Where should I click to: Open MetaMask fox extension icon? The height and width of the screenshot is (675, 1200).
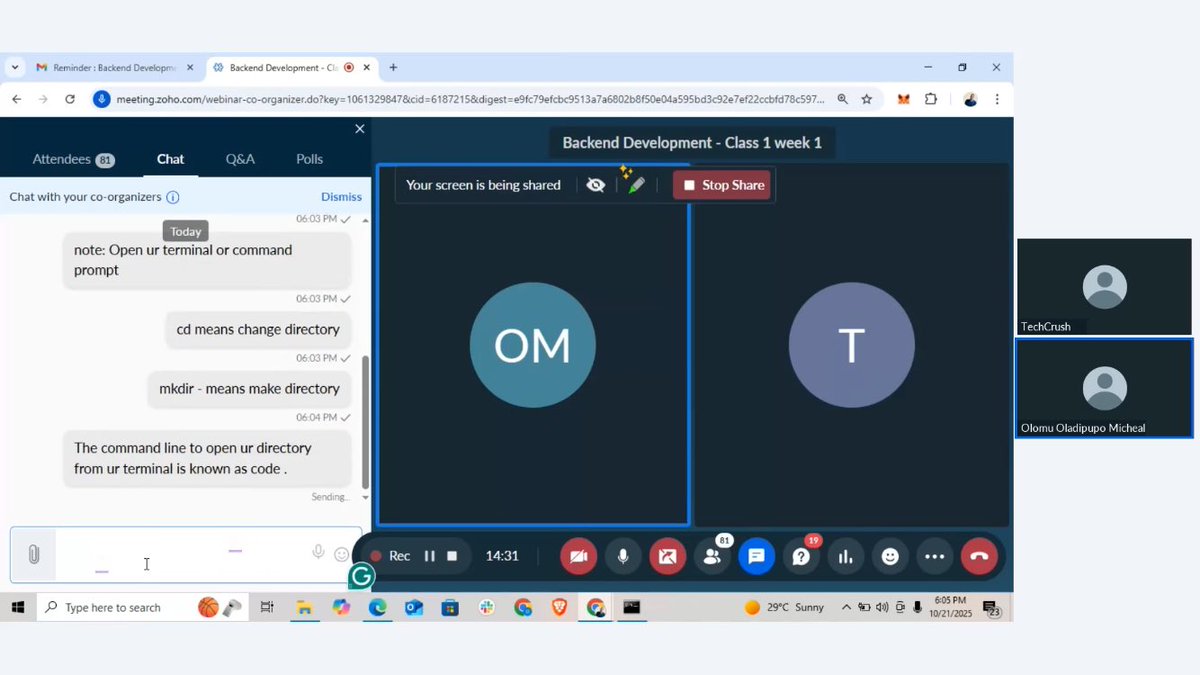[x=904, y=99]
